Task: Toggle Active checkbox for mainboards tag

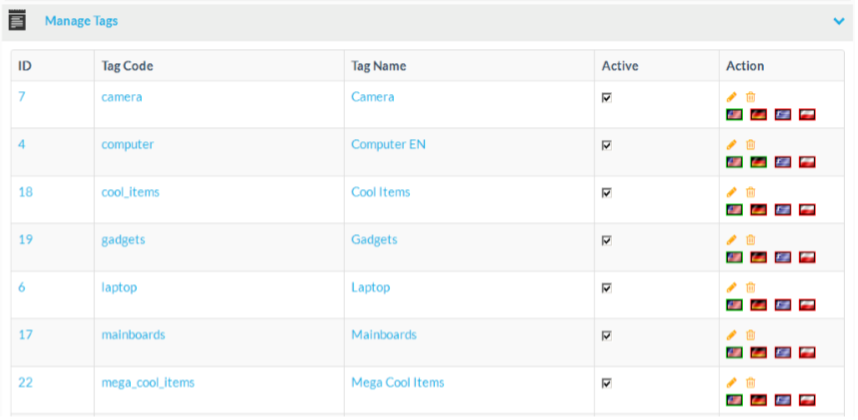Action: click(x=606, y=336)
